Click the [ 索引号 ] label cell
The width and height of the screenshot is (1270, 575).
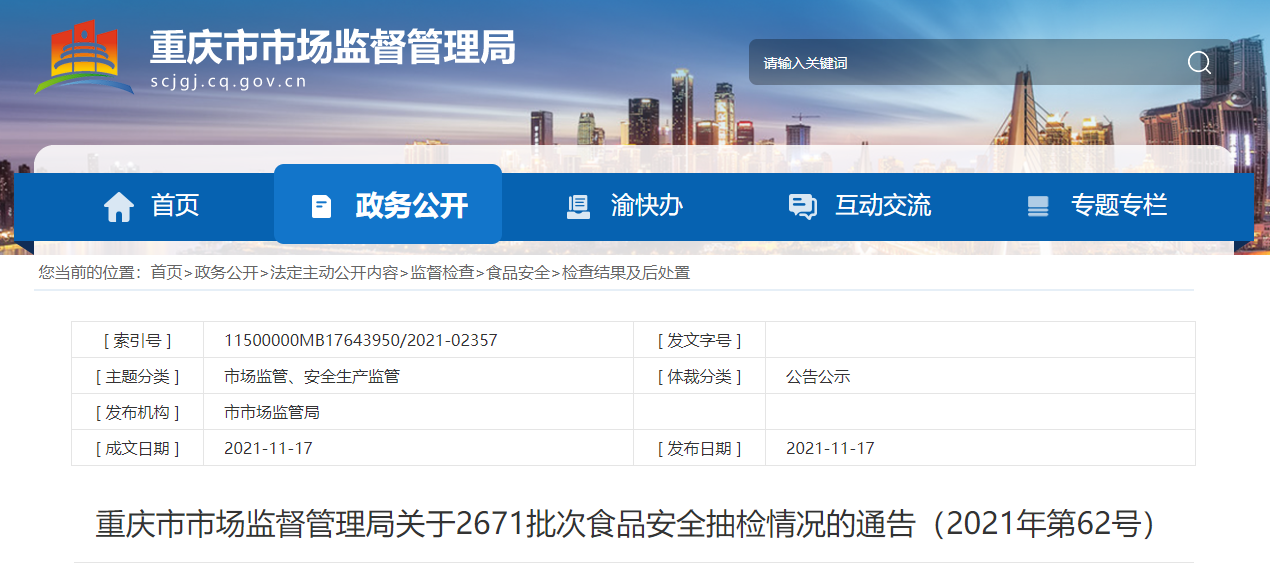click(x=138, y=340)
